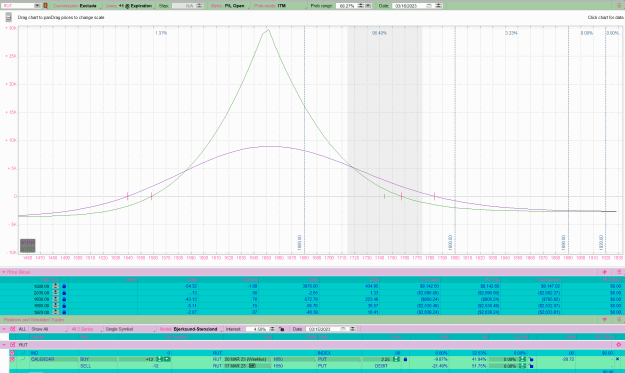The width and height of the screenshot is (625, 373).
Task: Click the Positions and Simulated Trades header
Action: click(34, 320)
